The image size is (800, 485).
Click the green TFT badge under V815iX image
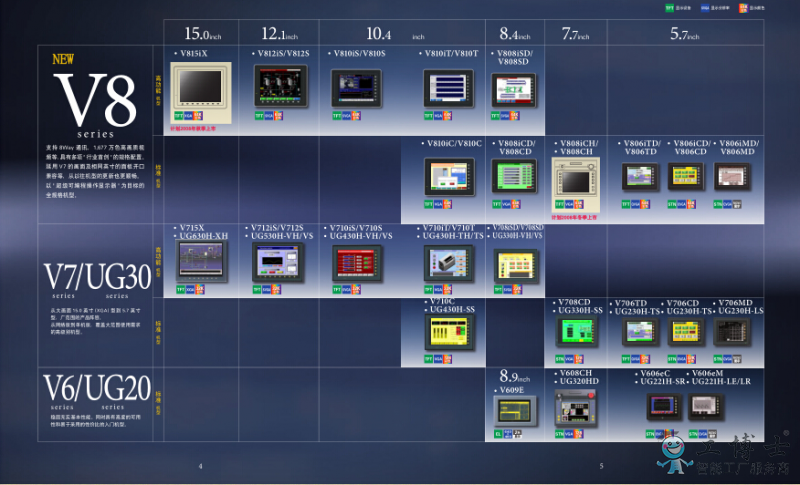point(179,116)
